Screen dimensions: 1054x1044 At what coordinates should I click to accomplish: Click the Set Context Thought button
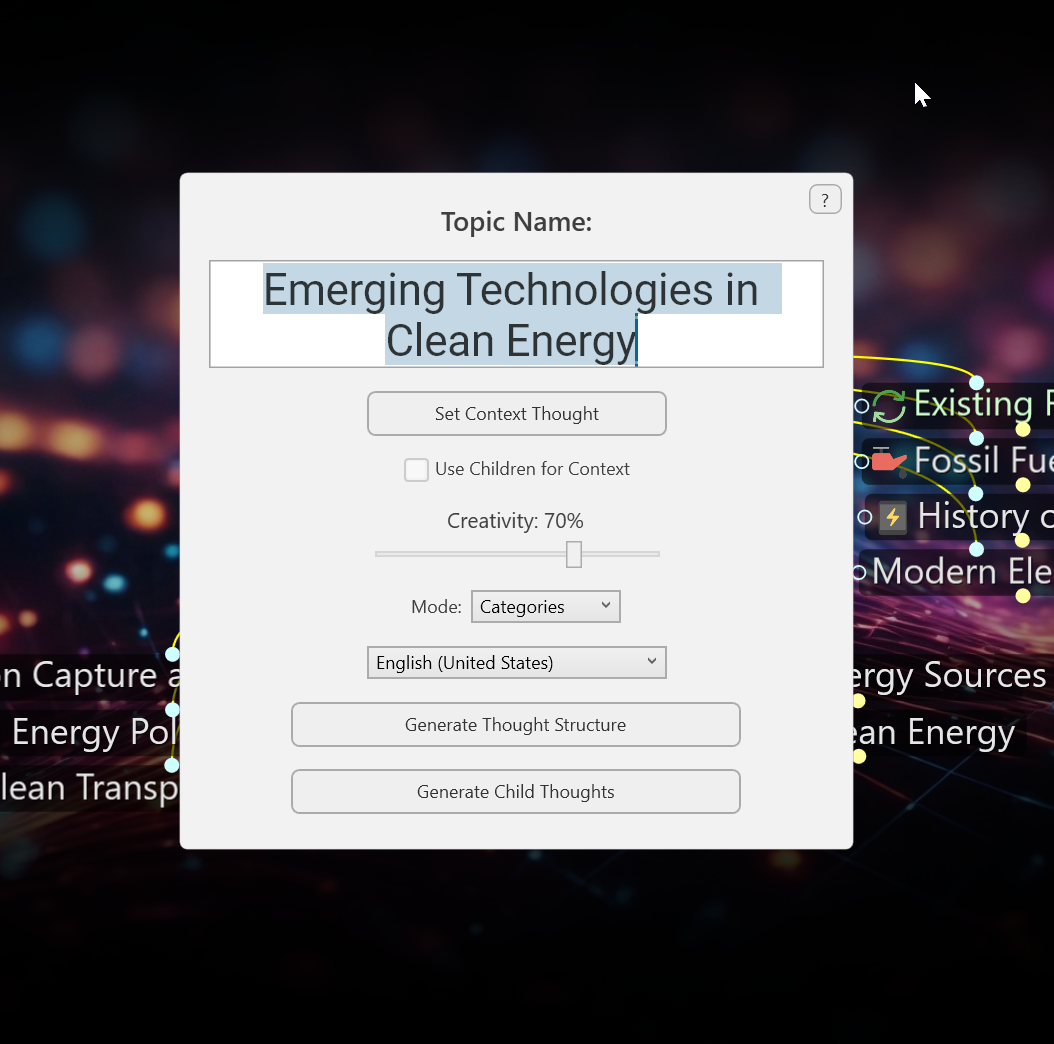coord(516,414)
